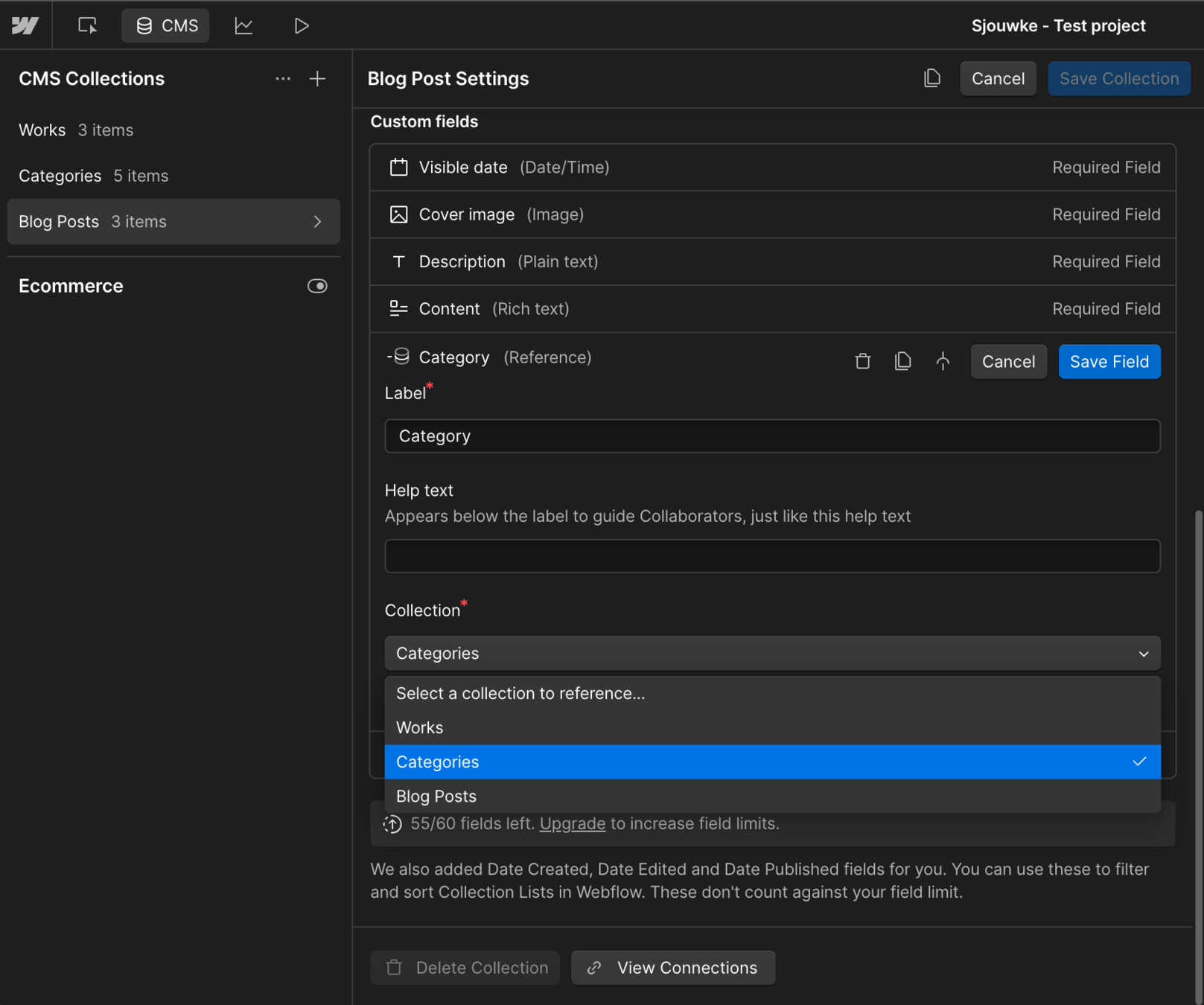This screenshot has height=1005, width=1204.
Task: Open View Connections
Action: (673, 968)
